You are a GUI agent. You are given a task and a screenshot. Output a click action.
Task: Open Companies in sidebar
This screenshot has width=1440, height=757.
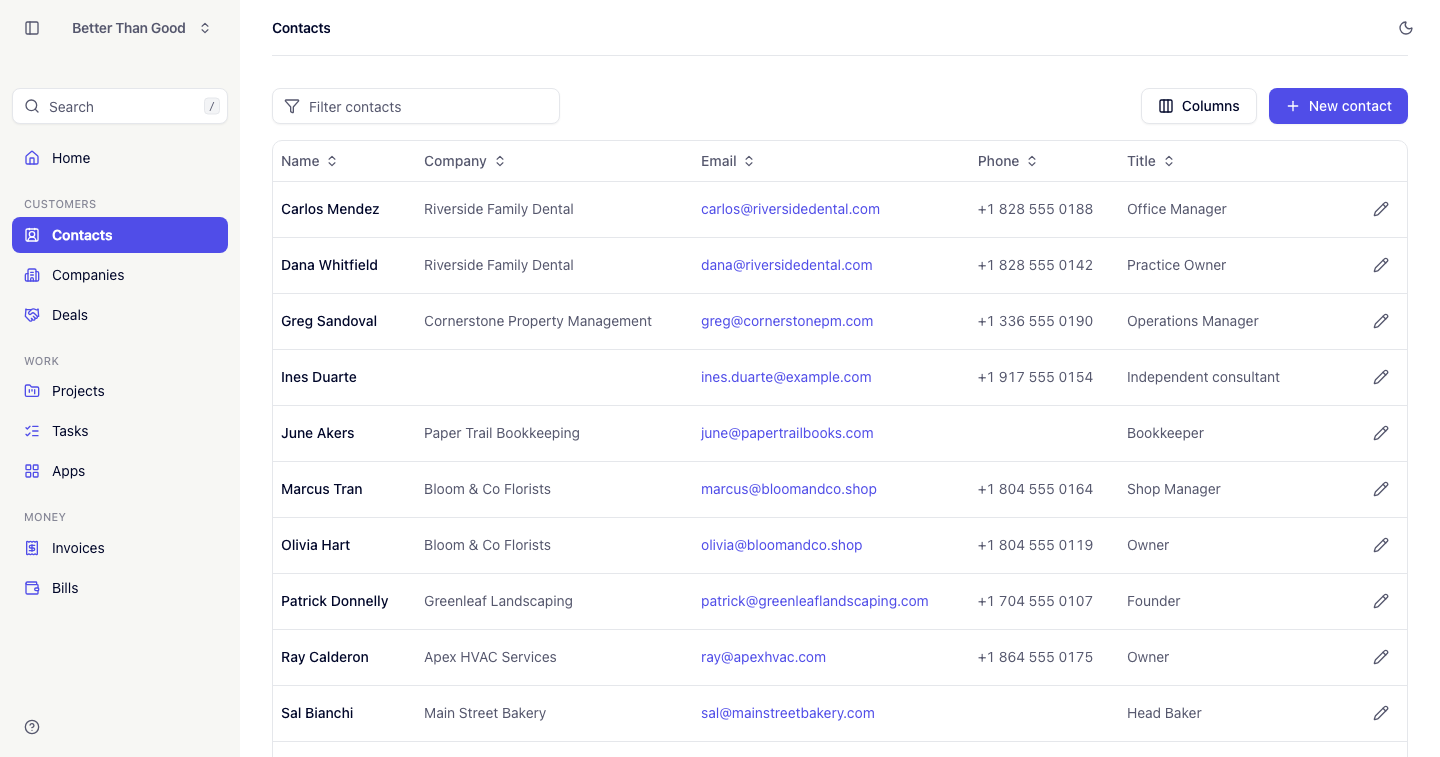click(x=120, y=275)
